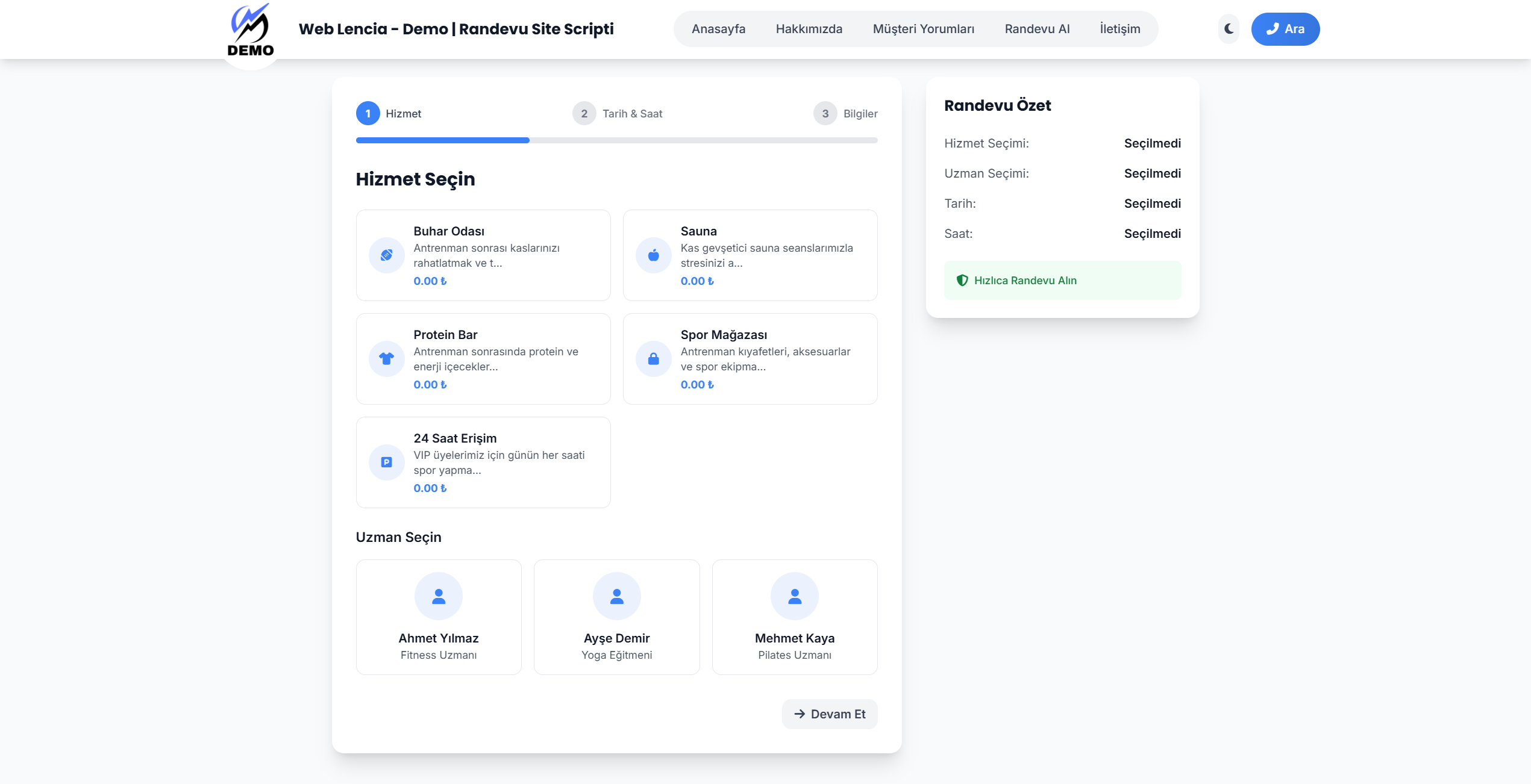Click the Buhar Odası service icon
This screenshot has width=1531, height=784.
tap(386, 255)
